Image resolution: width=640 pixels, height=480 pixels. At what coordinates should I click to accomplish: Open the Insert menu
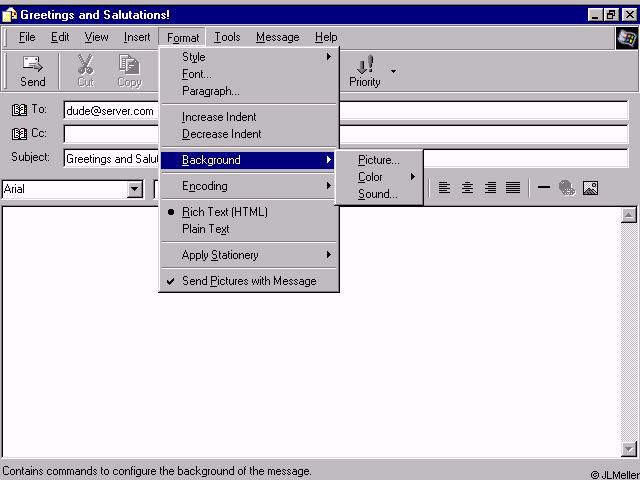coord(137,37)
